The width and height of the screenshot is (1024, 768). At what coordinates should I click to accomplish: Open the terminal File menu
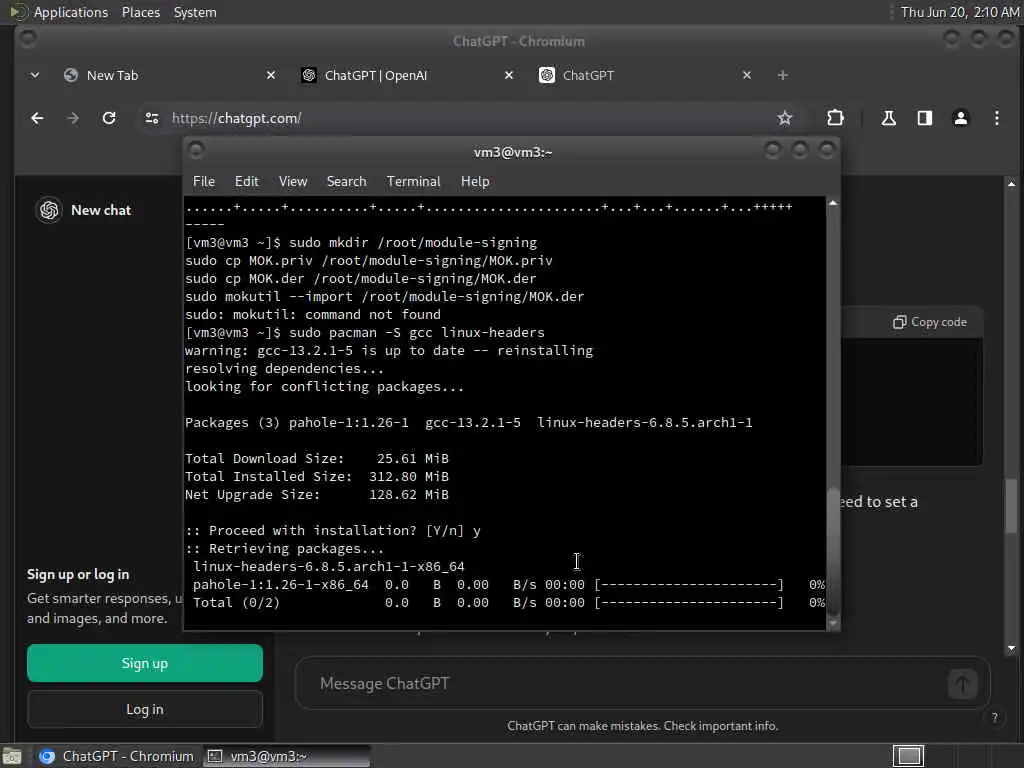(x=204, y=182)
